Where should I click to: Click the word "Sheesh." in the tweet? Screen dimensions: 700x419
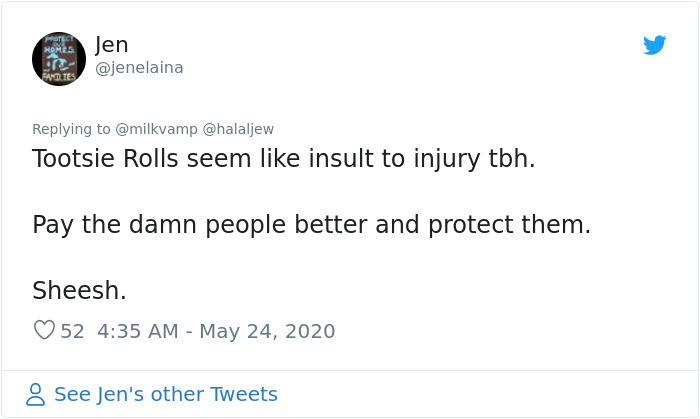click(x=79, y=291)
